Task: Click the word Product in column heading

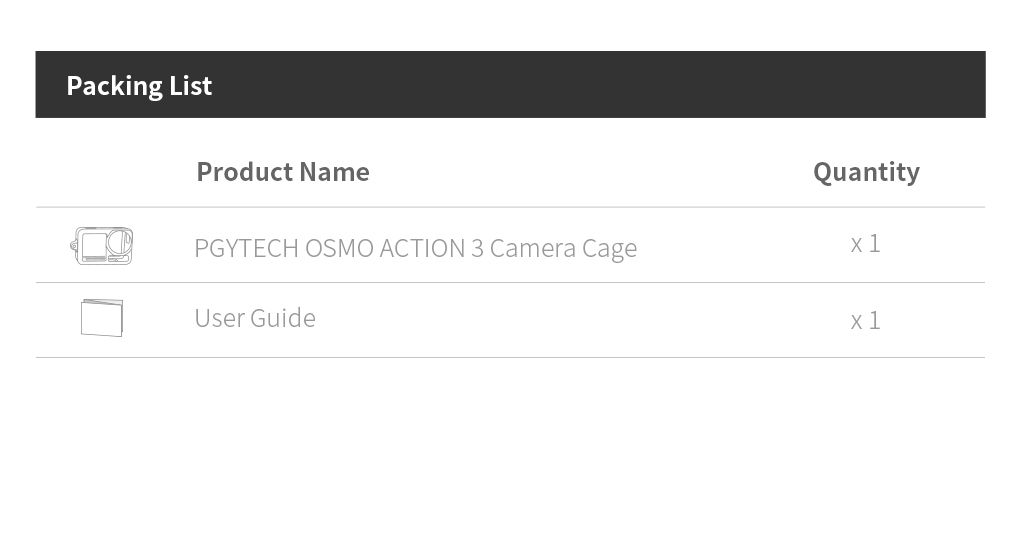Action: [244, 172]
